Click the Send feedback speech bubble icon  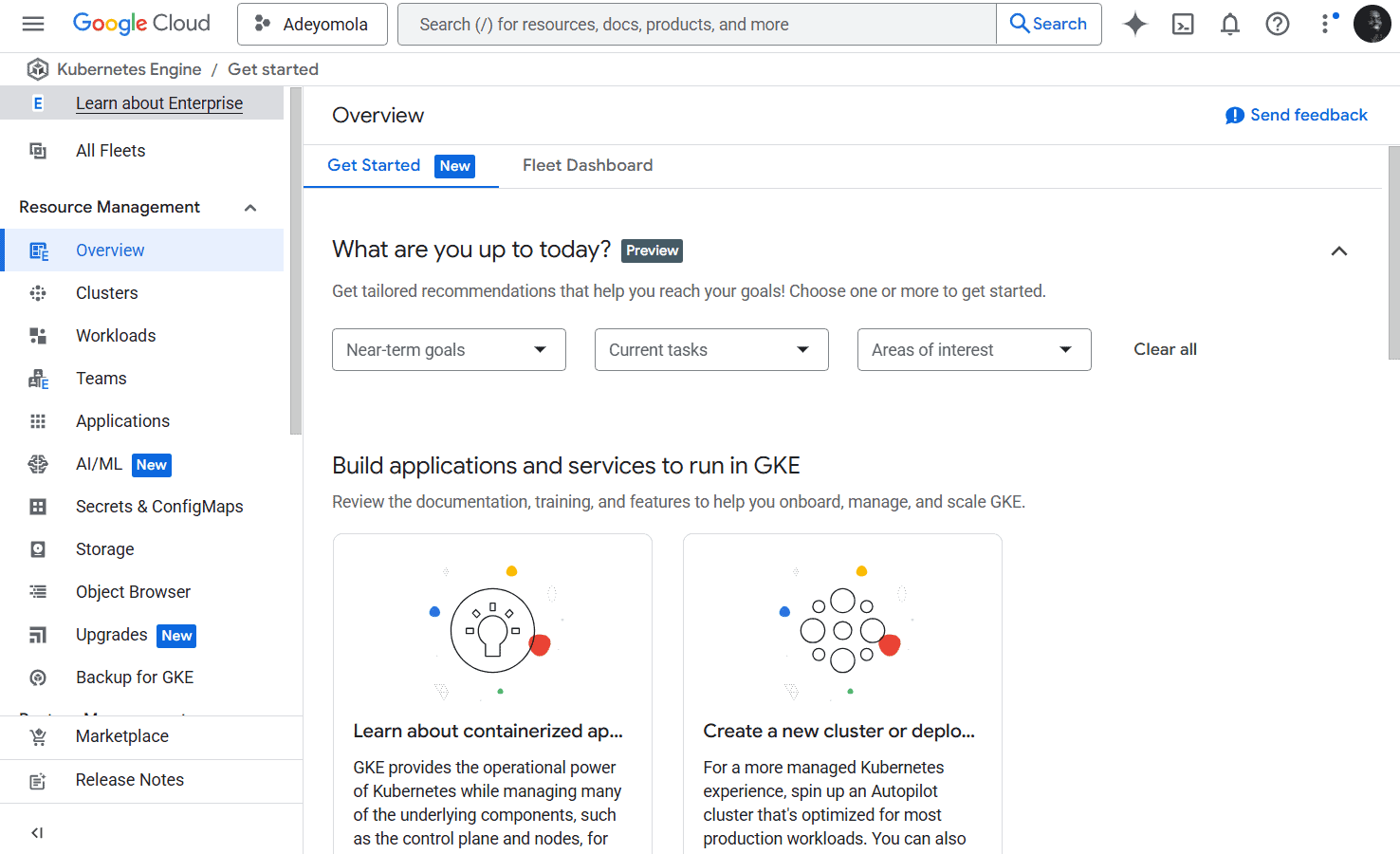[1234, 116]
